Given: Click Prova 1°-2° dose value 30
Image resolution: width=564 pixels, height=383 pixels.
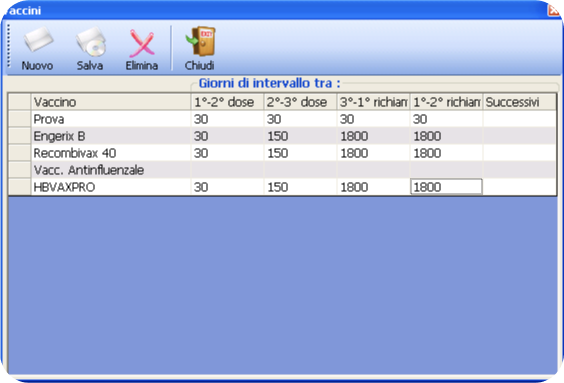Looking at the screenshot, I should coord(227,119).
